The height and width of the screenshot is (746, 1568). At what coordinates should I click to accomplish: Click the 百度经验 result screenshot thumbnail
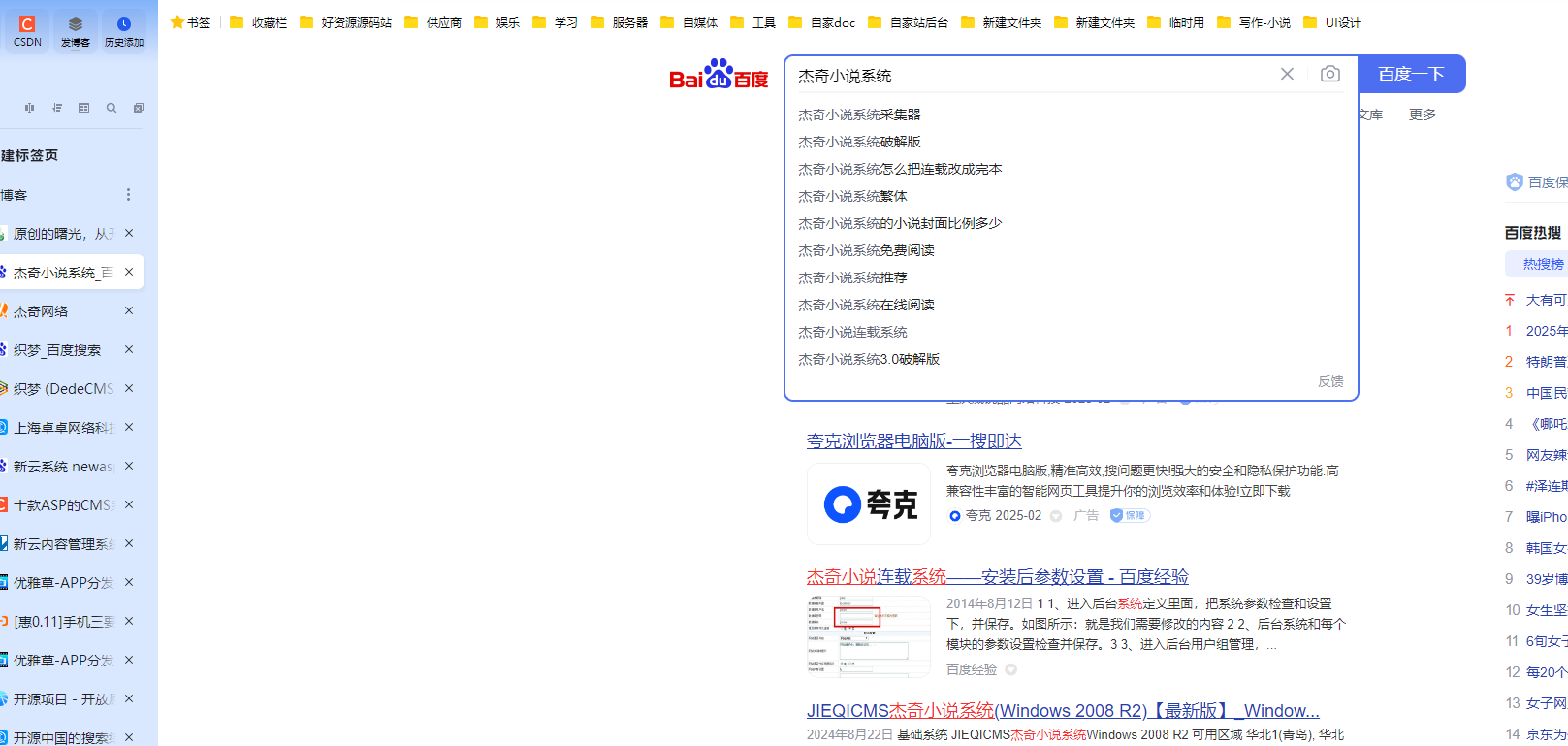coord(869,636)
